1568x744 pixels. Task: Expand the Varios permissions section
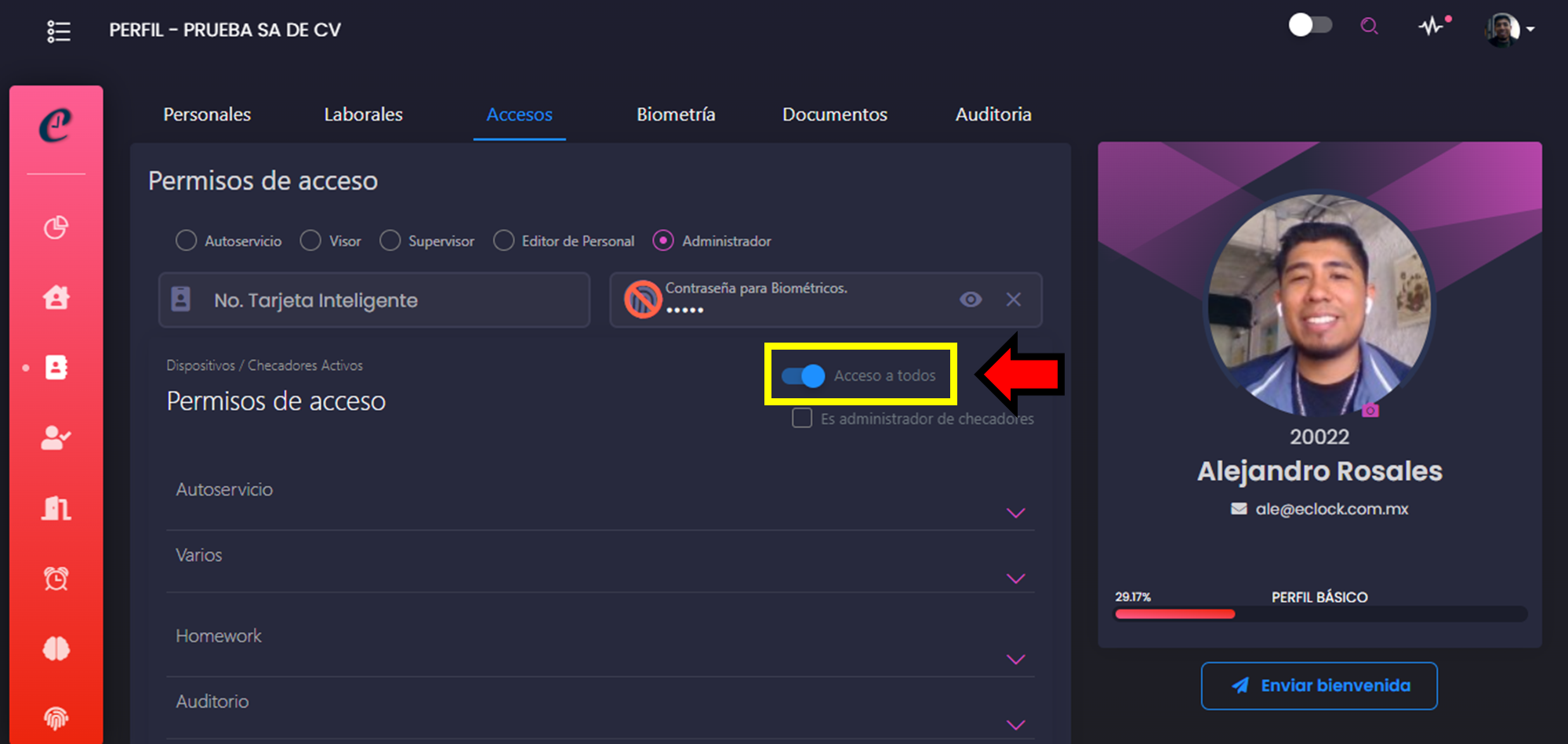pyautogui.click(x=1016, y=579)
